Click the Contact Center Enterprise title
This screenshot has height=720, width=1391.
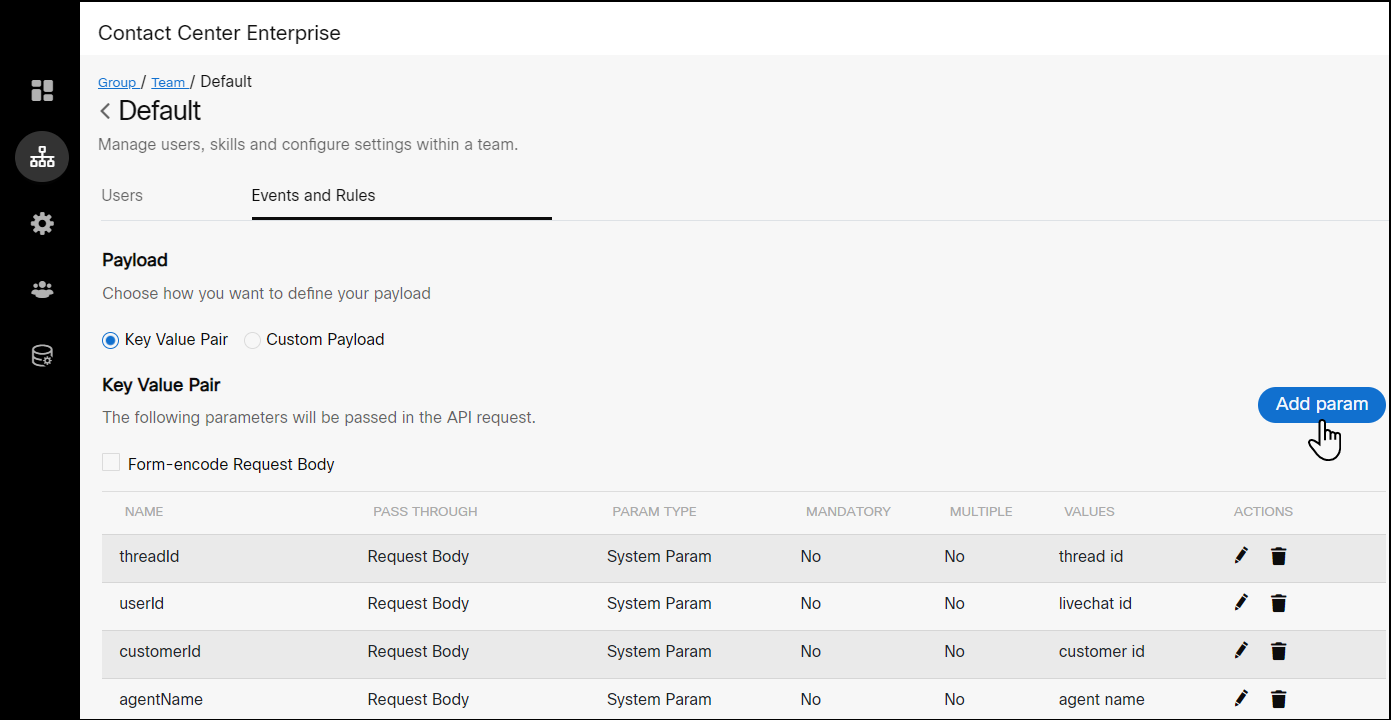[219, 33]
